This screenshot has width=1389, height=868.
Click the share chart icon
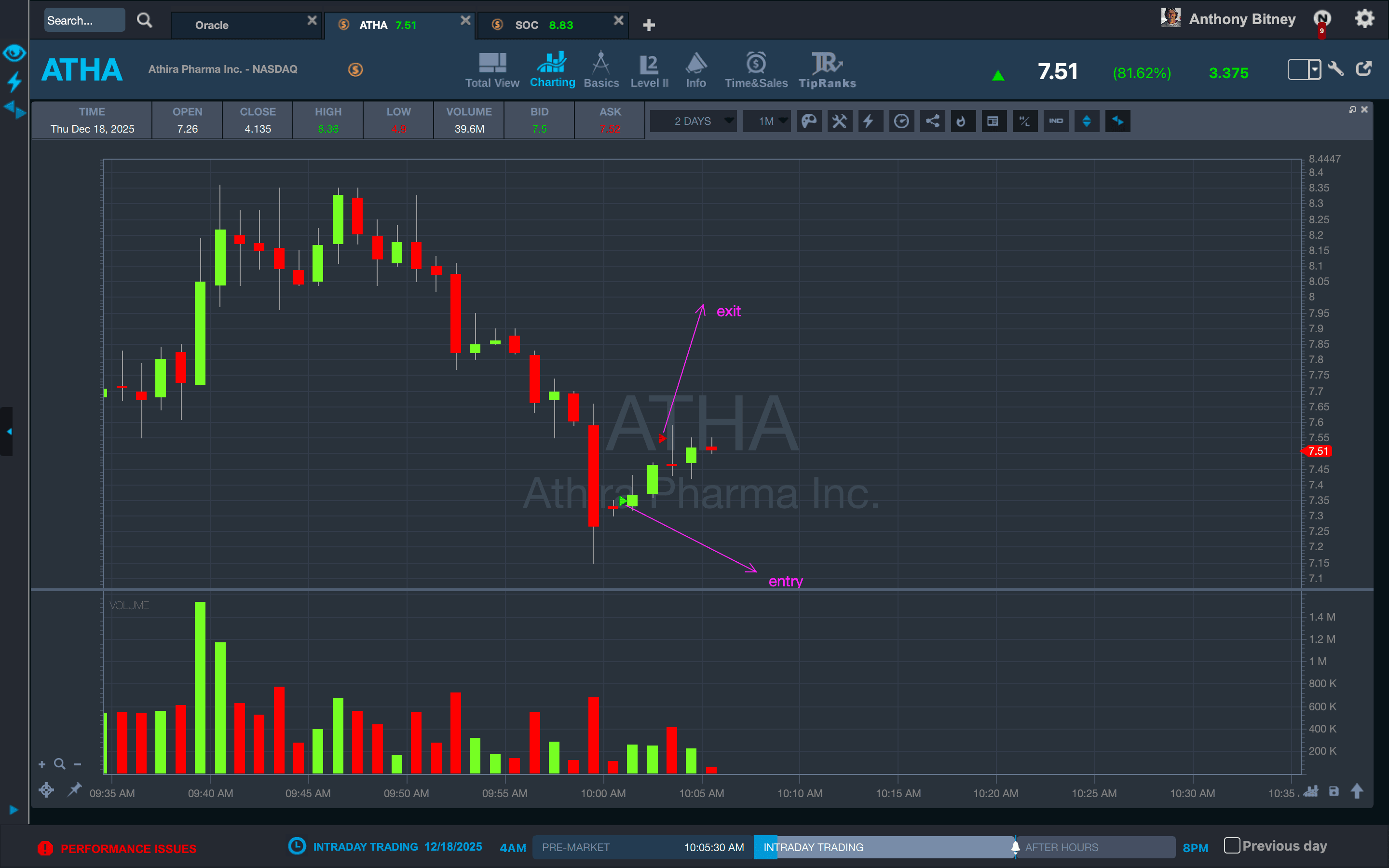tap(932, 121)
